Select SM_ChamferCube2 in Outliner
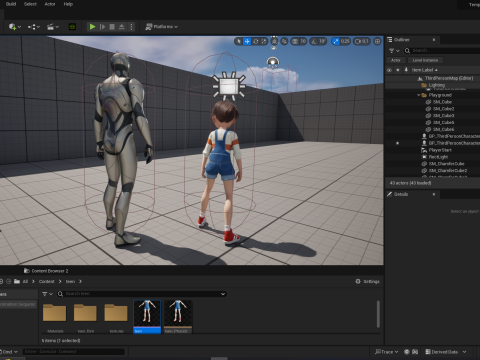Image resolution: width=480 pixels, height=360 pixels. (448, 171)
